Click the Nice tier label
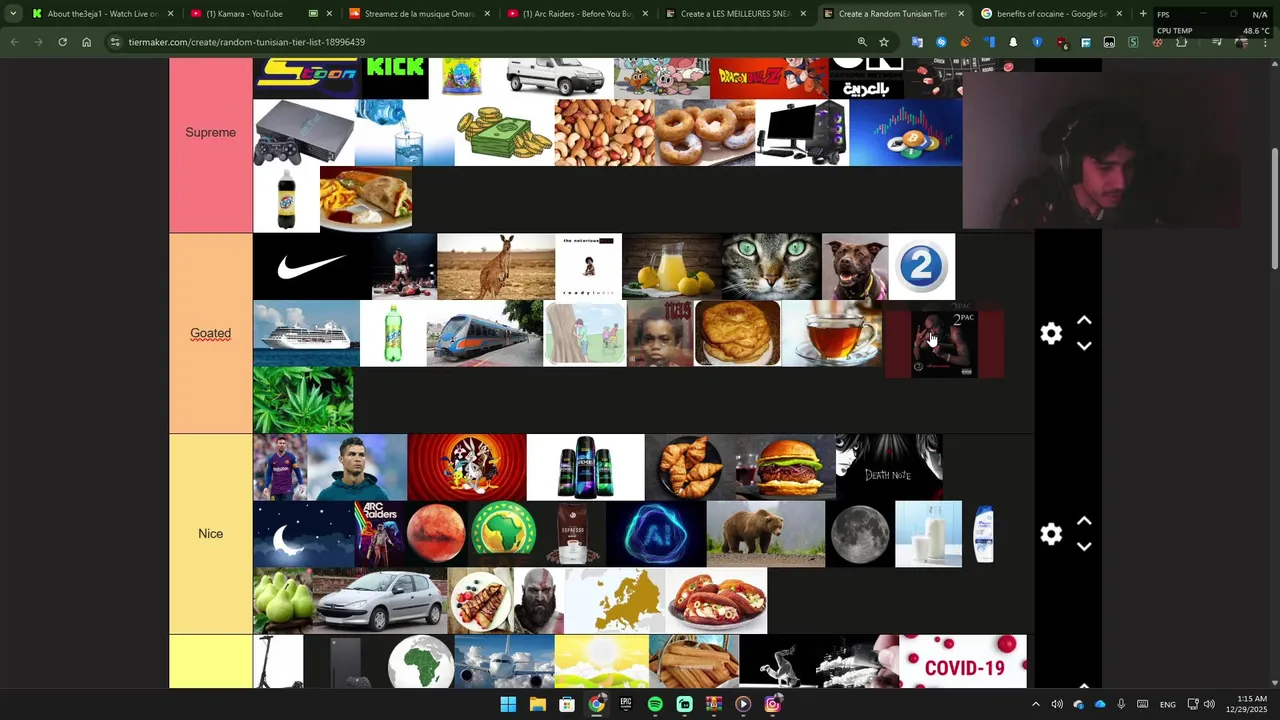Viewport: 1280px width, 720px height. (x=211, y=533)
